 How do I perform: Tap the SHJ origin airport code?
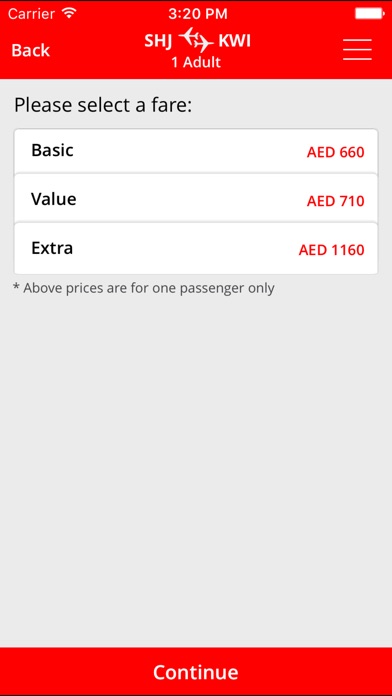158,41
